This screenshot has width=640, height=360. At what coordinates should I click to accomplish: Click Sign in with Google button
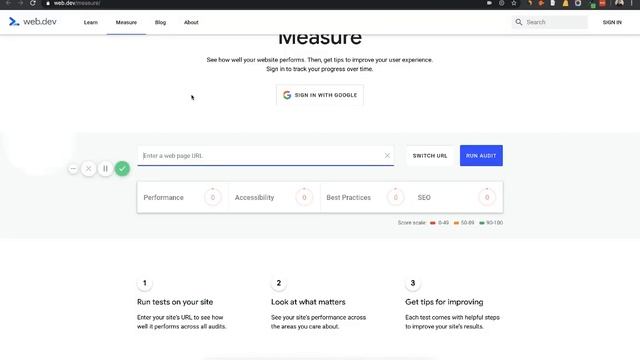tap(320, 95)
